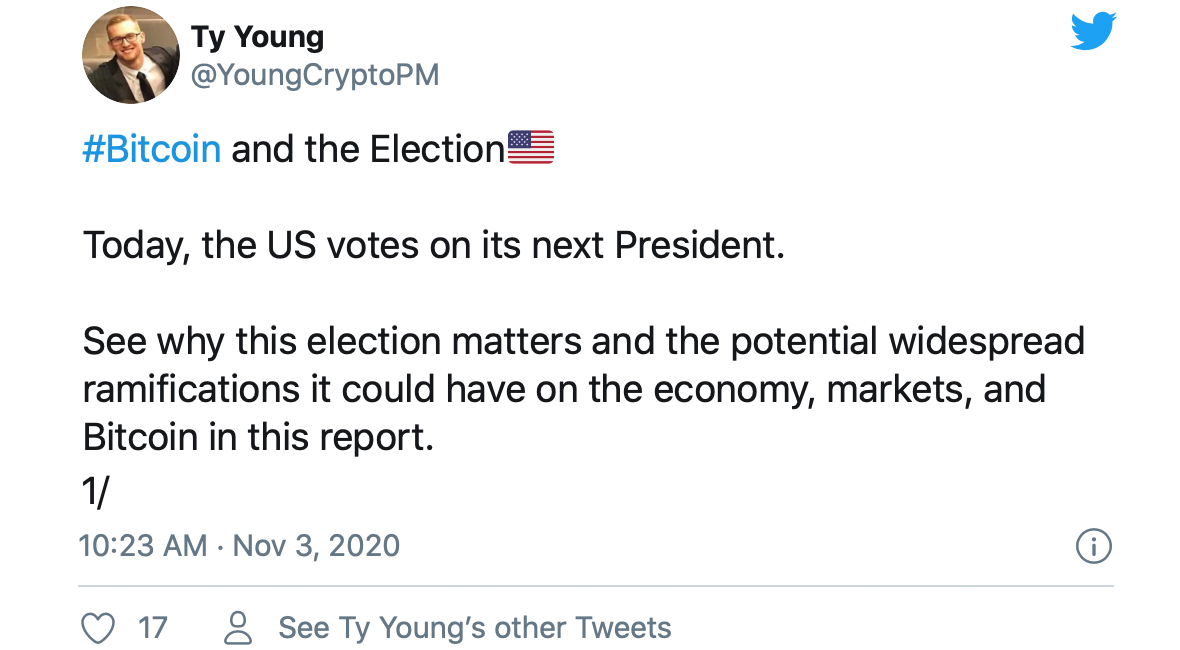
Task: Click the Nov 3, 2020 date
Action: tap(316, 546)
